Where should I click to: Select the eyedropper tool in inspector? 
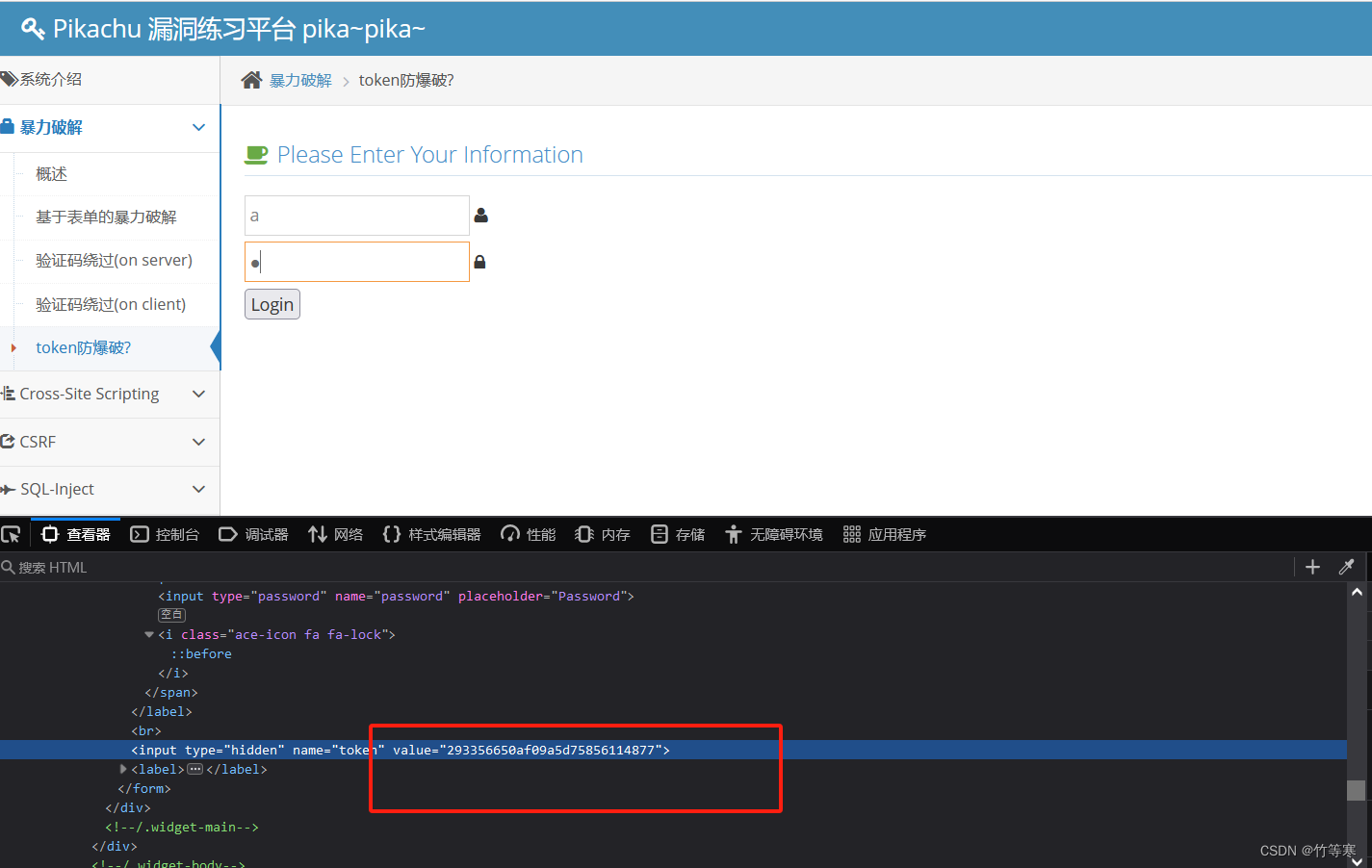coord(1347,567)
